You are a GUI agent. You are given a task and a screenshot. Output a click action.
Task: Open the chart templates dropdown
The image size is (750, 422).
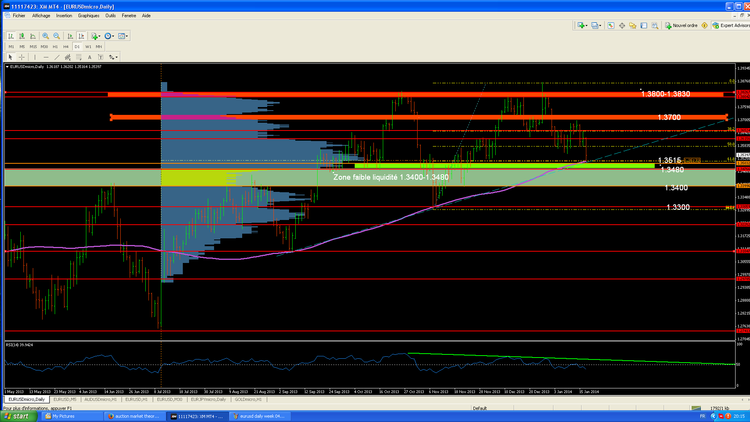[x=124, y=36]
